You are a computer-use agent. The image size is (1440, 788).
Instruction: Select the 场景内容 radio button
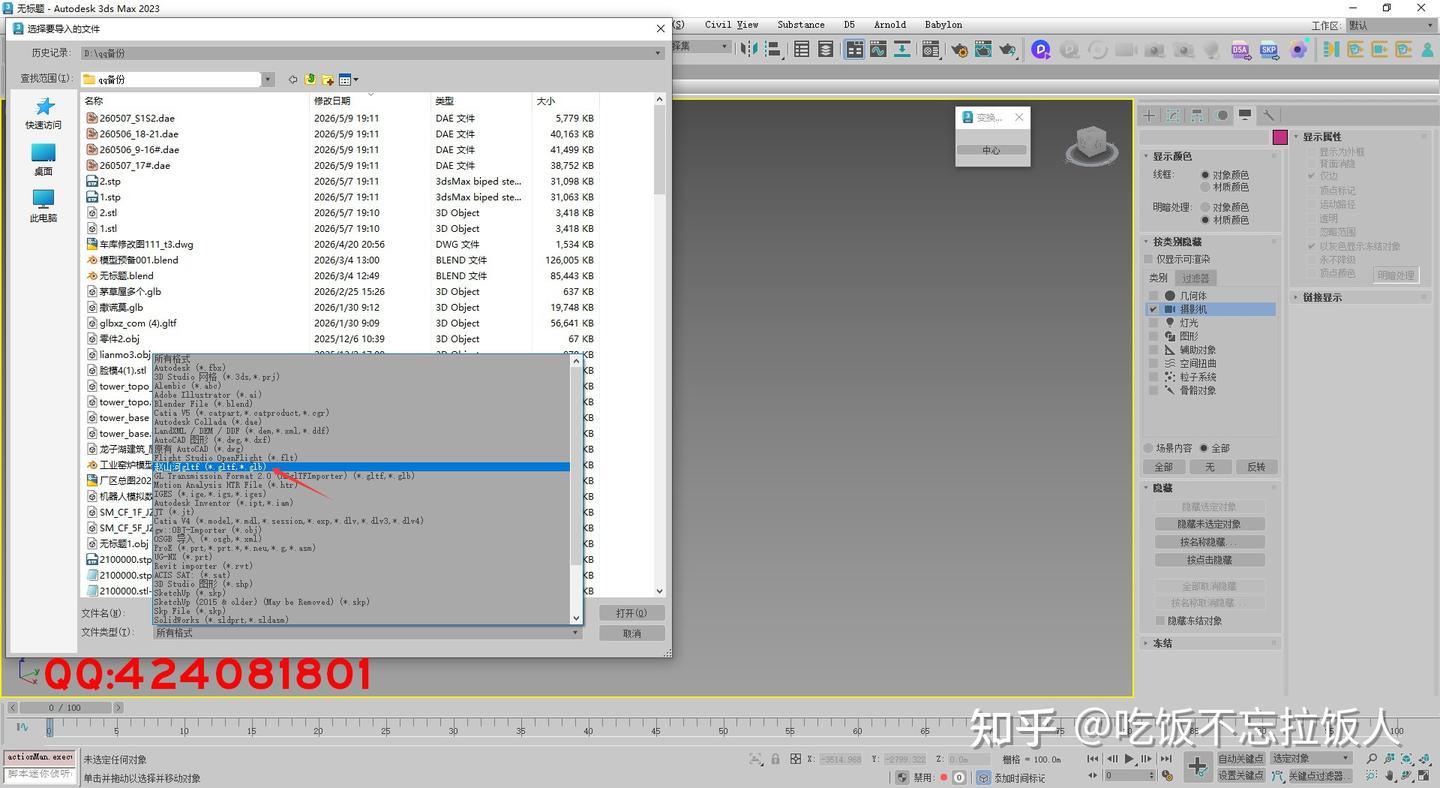point(1149,448)
